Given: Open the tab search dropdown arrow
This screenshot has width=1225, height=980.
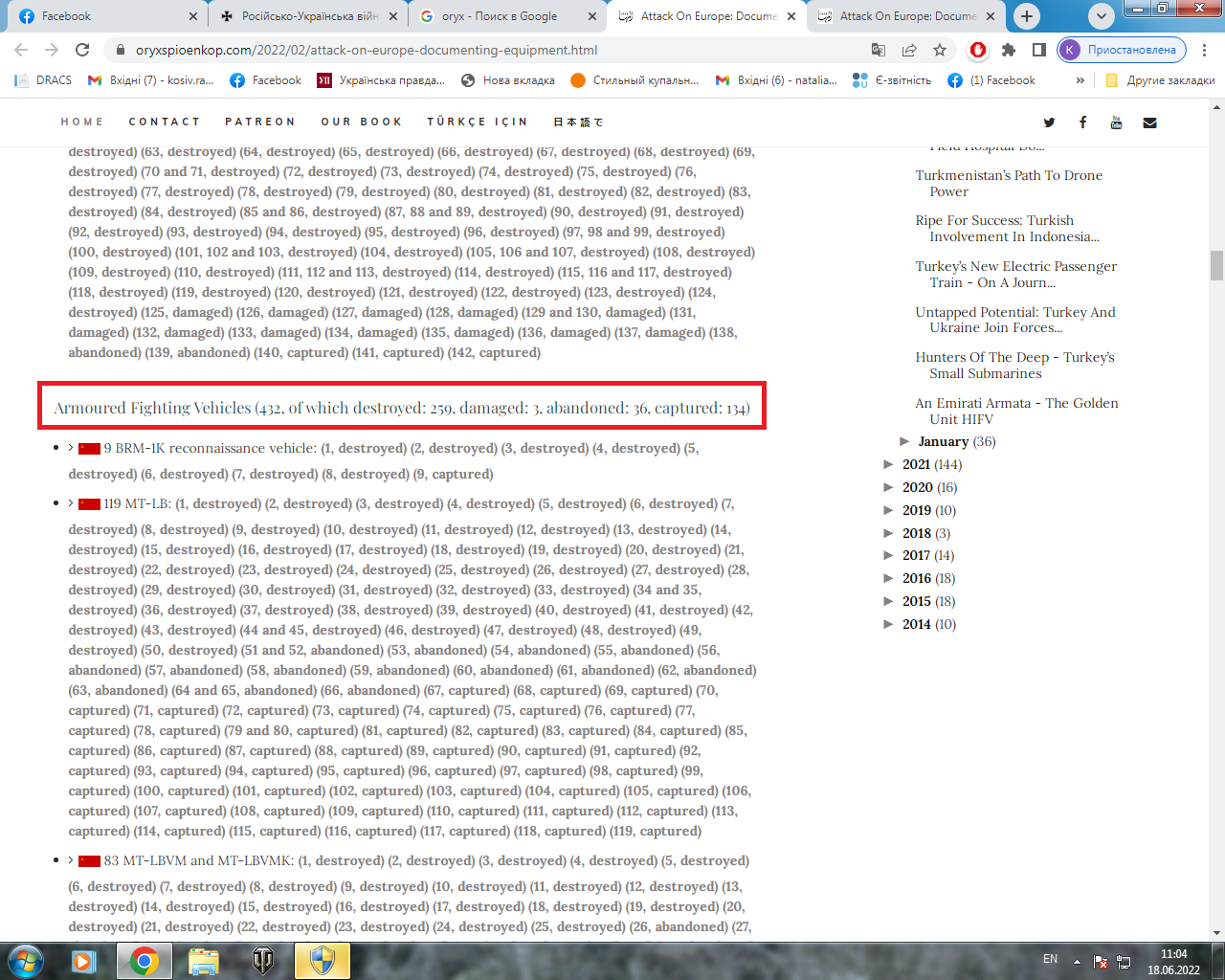Looking at the screenshot, I should (1102, 15).
